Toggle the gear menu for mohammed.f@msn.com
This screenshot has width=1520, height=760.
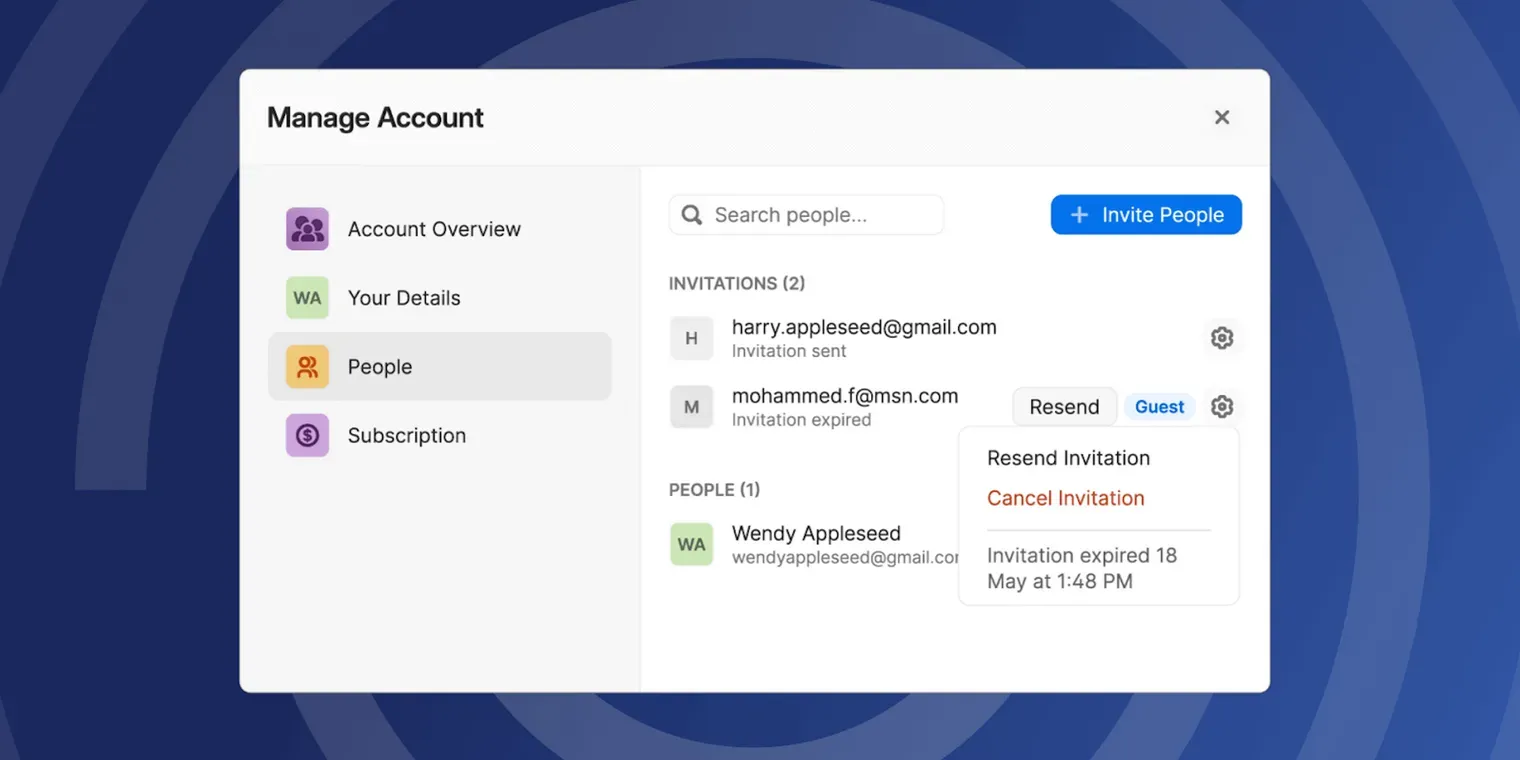(1221, 407)
